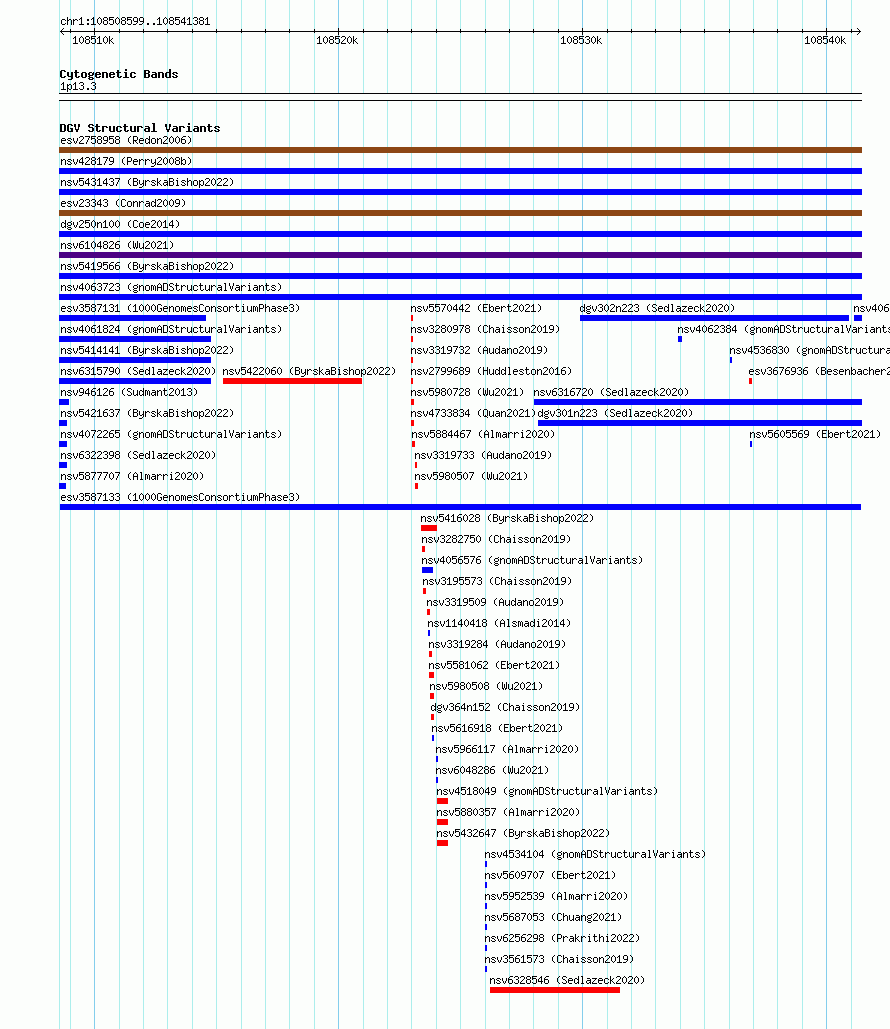Click nsv4733834 (Quan2021) label
The image size is (890, 1029).
[x=473, y=413]
